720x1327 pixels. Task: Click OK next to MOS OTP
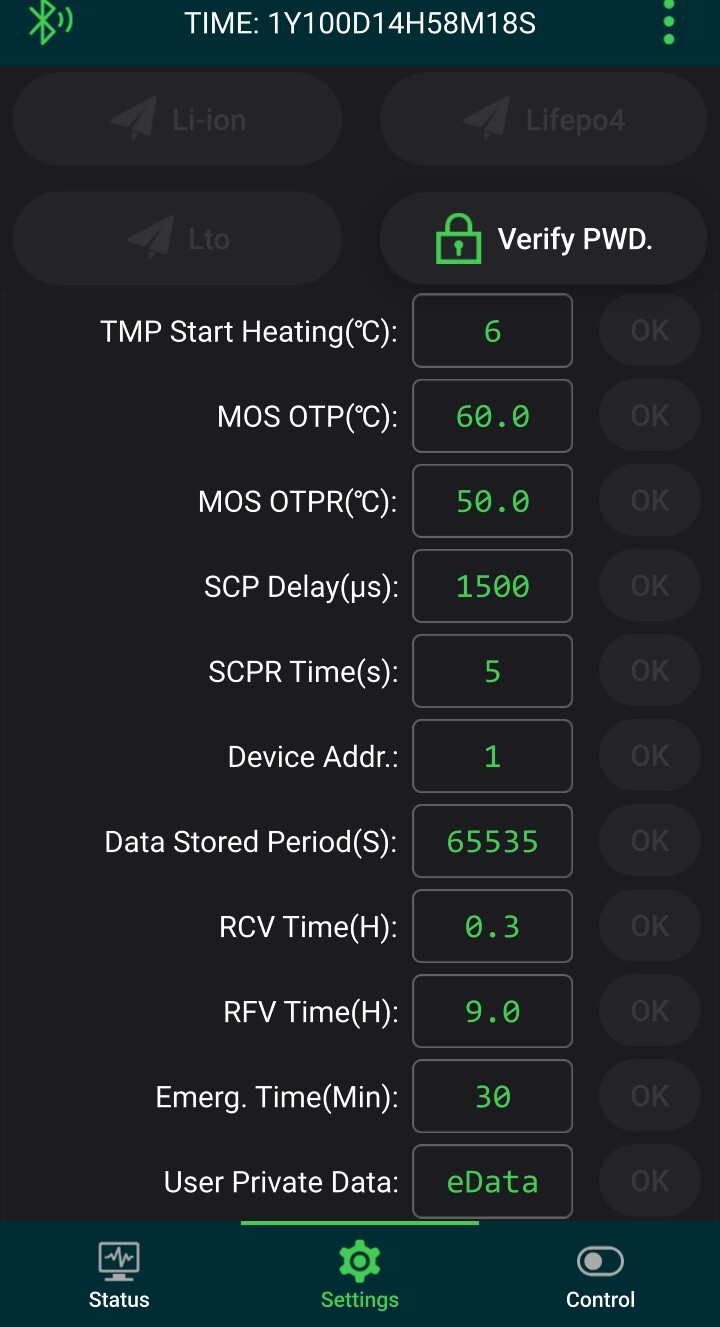pyautogui.click(x=650, y=415)
